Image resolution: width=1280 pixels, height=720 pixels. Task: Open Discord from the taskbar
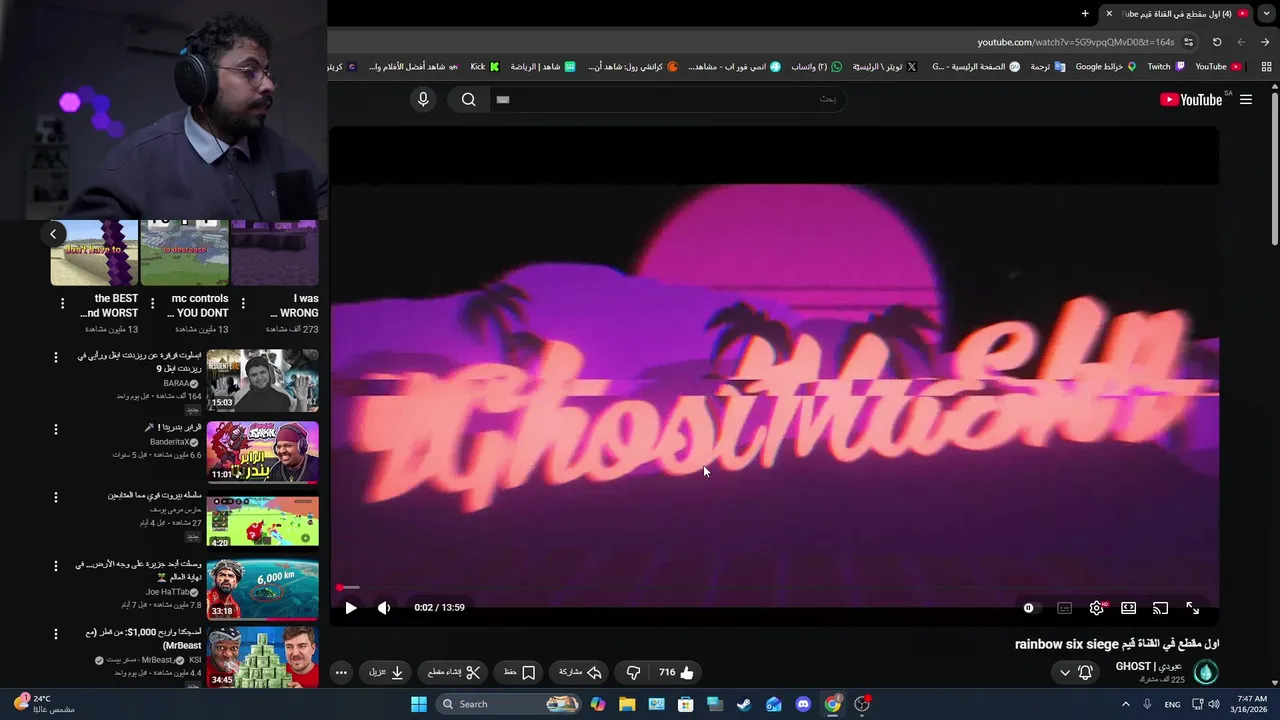(x=803, y=704)
